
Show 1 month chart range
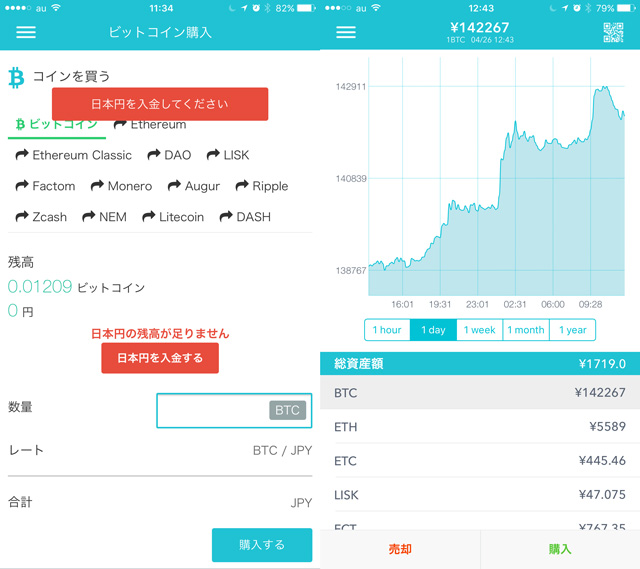tap(526, 330)
